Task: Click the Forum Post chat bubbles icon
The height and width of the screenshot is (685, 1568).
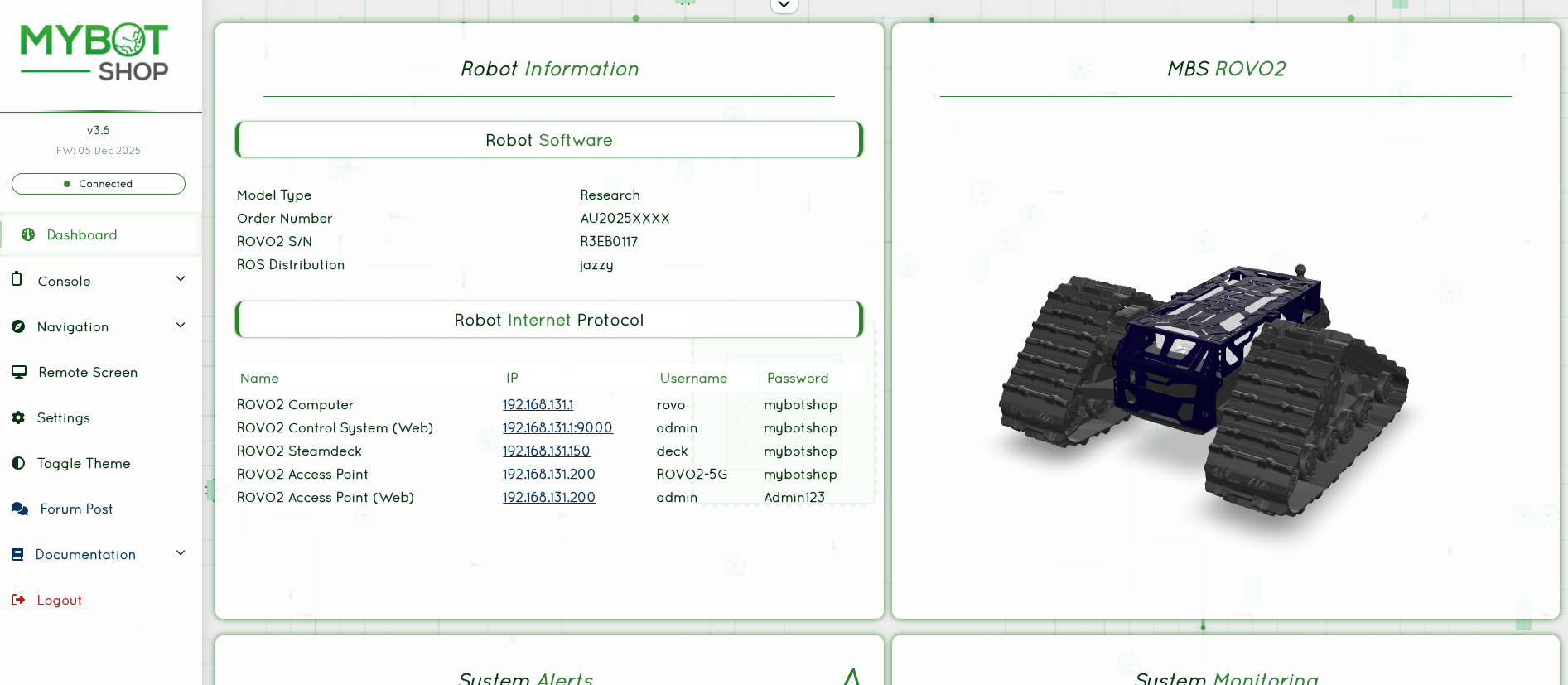Action: click(x=20, y=509)
